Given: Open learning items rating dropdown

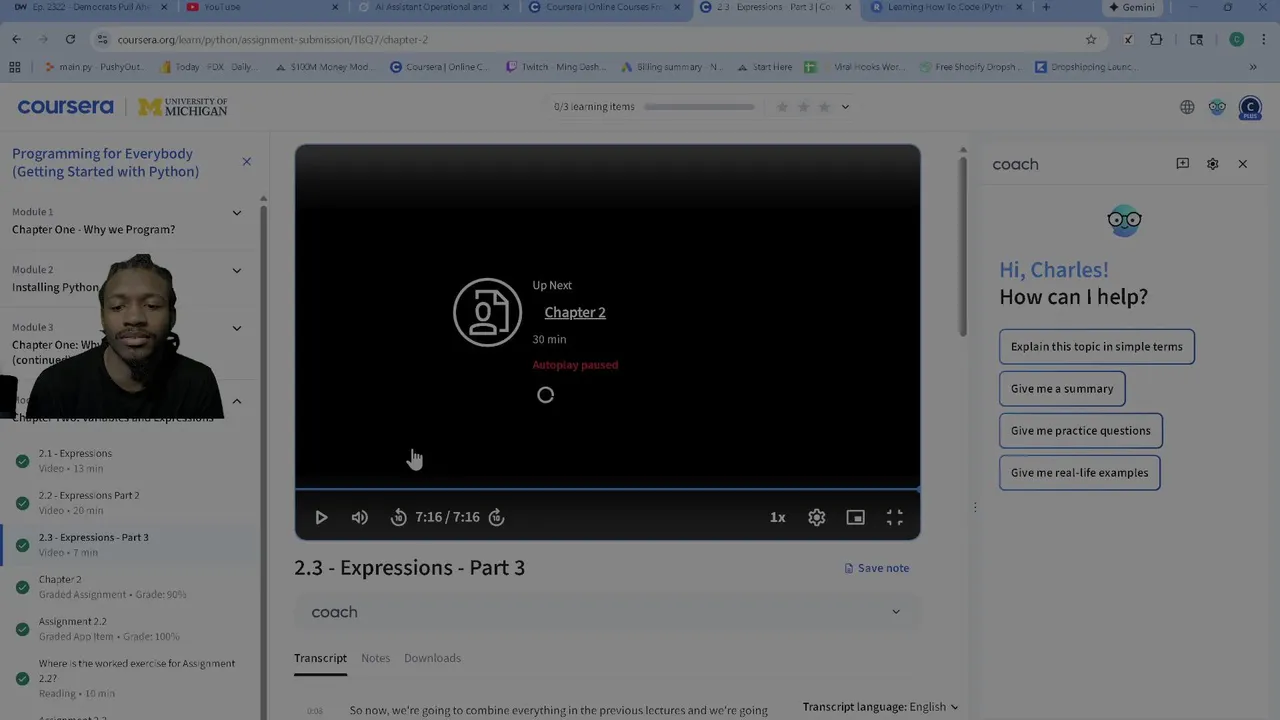Looking at the screenshot, I should click(845, 107).
